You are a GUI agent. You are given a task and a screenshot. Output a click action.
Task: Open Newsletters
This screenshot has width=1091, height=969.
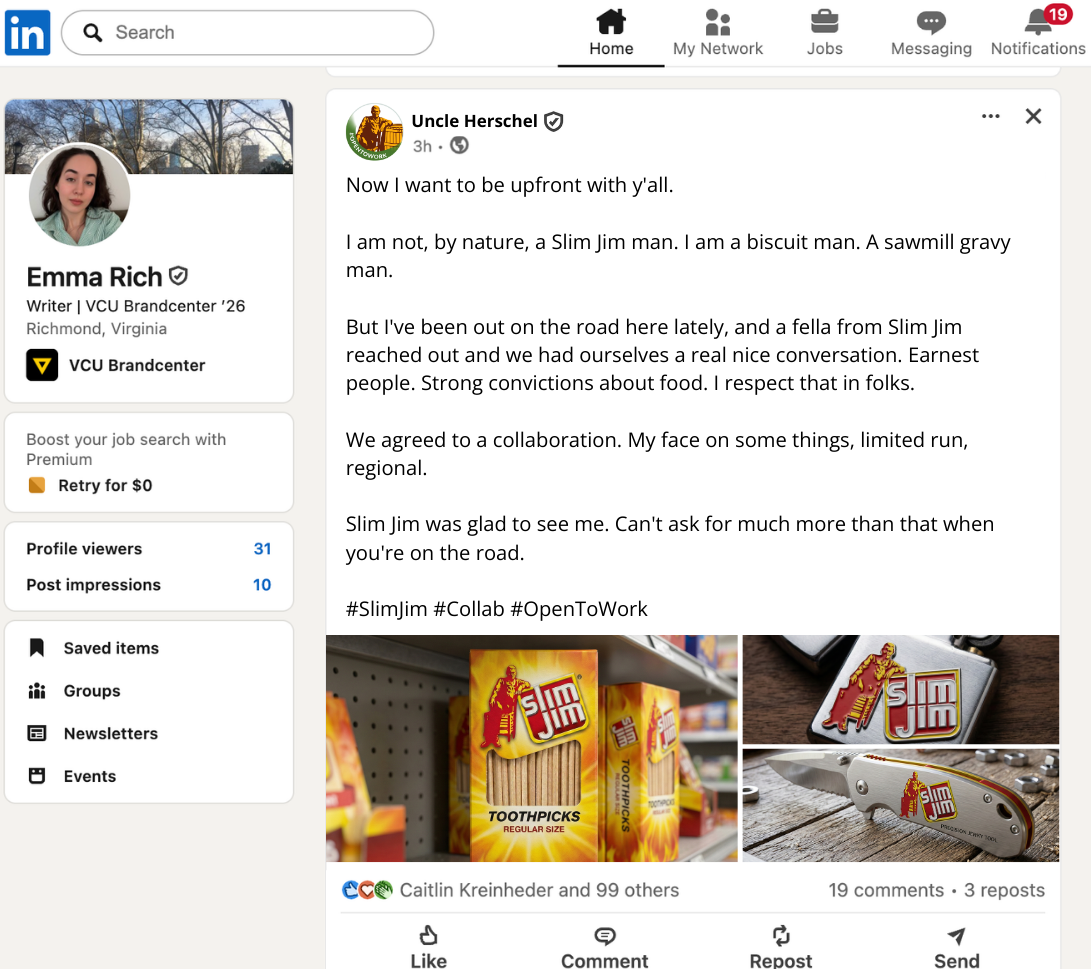(111, 733)
